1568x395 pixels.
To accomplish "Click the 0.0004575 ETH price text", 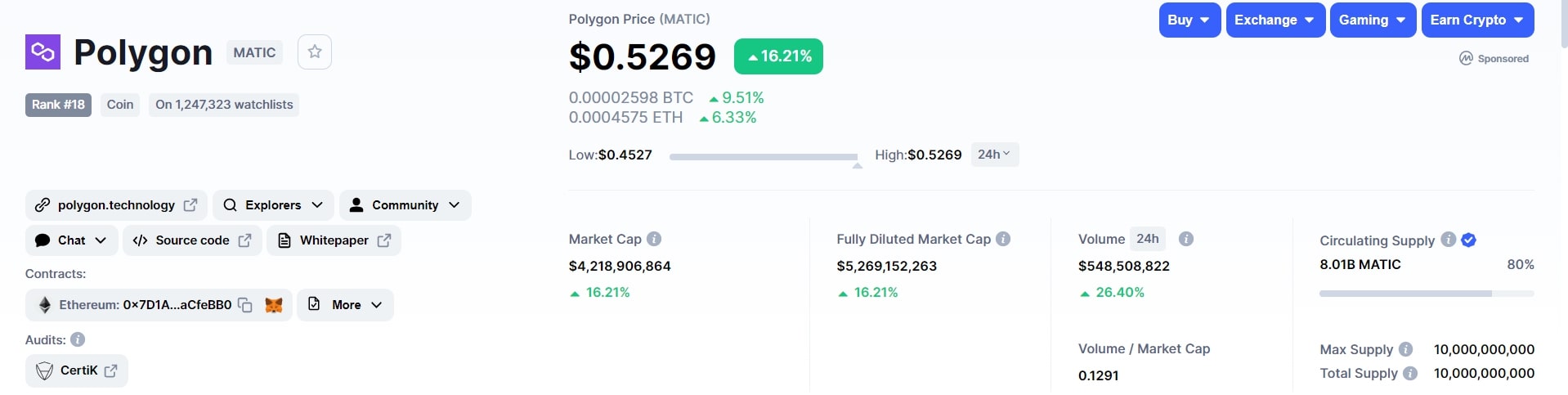I will point(625,117).
